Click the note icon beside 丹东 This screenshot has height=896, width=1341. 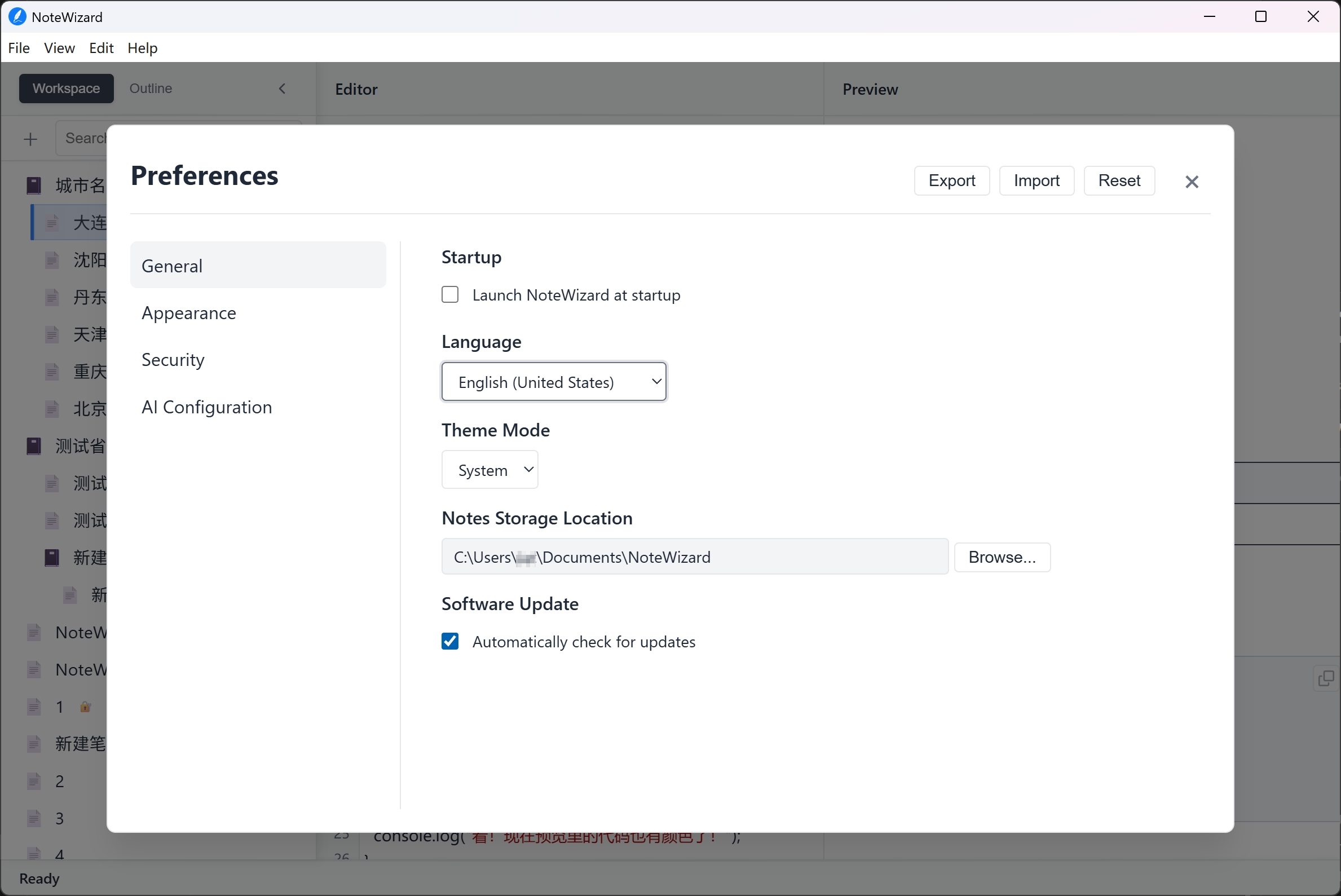[x=52, y=297]
